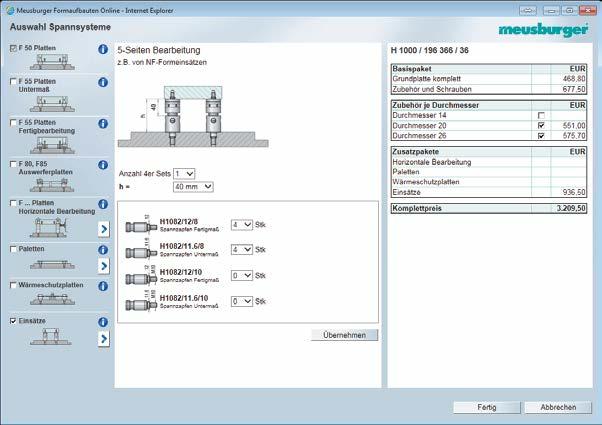
Task: Enable F 55 Platten Fertigbearbeitung checkbox
Action: [x=13, y=122]
